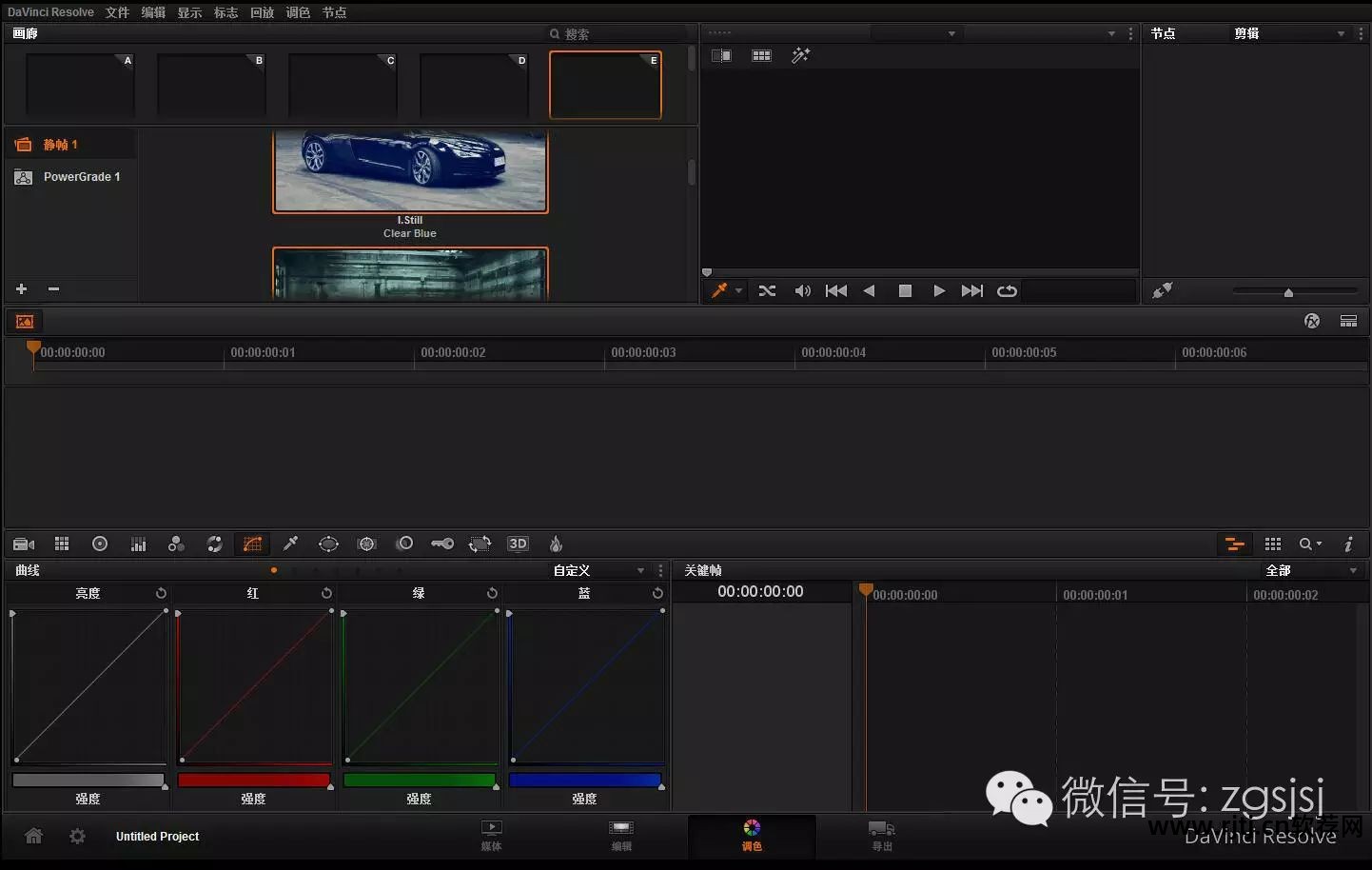Select the active Curves palette icon
Image resolution: width=1372 pixels, height=870 pixels.
[x=252, y=544]
